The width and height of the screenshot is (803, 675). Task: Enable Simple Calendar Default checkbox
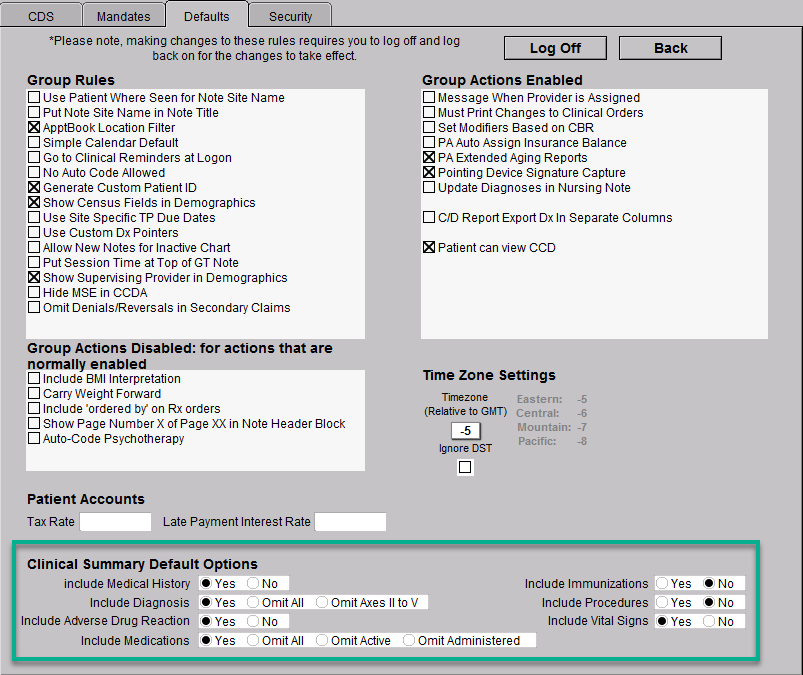click(x=35, y=143)
